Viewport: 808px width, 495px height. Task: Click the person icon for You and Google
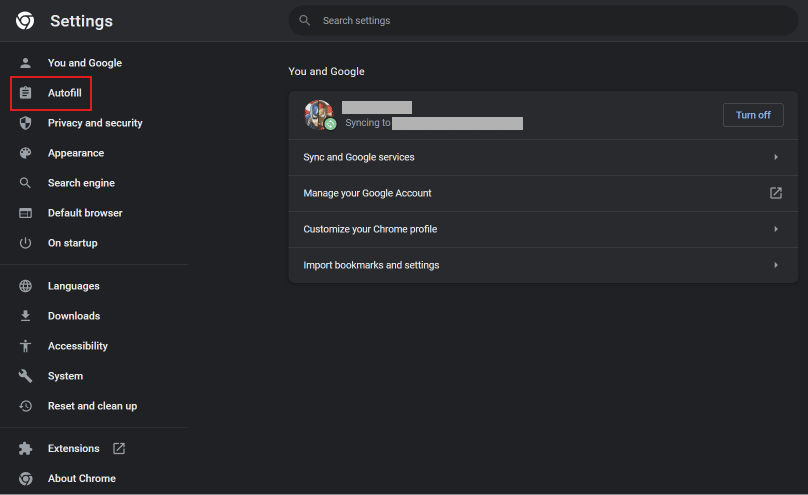25,63
